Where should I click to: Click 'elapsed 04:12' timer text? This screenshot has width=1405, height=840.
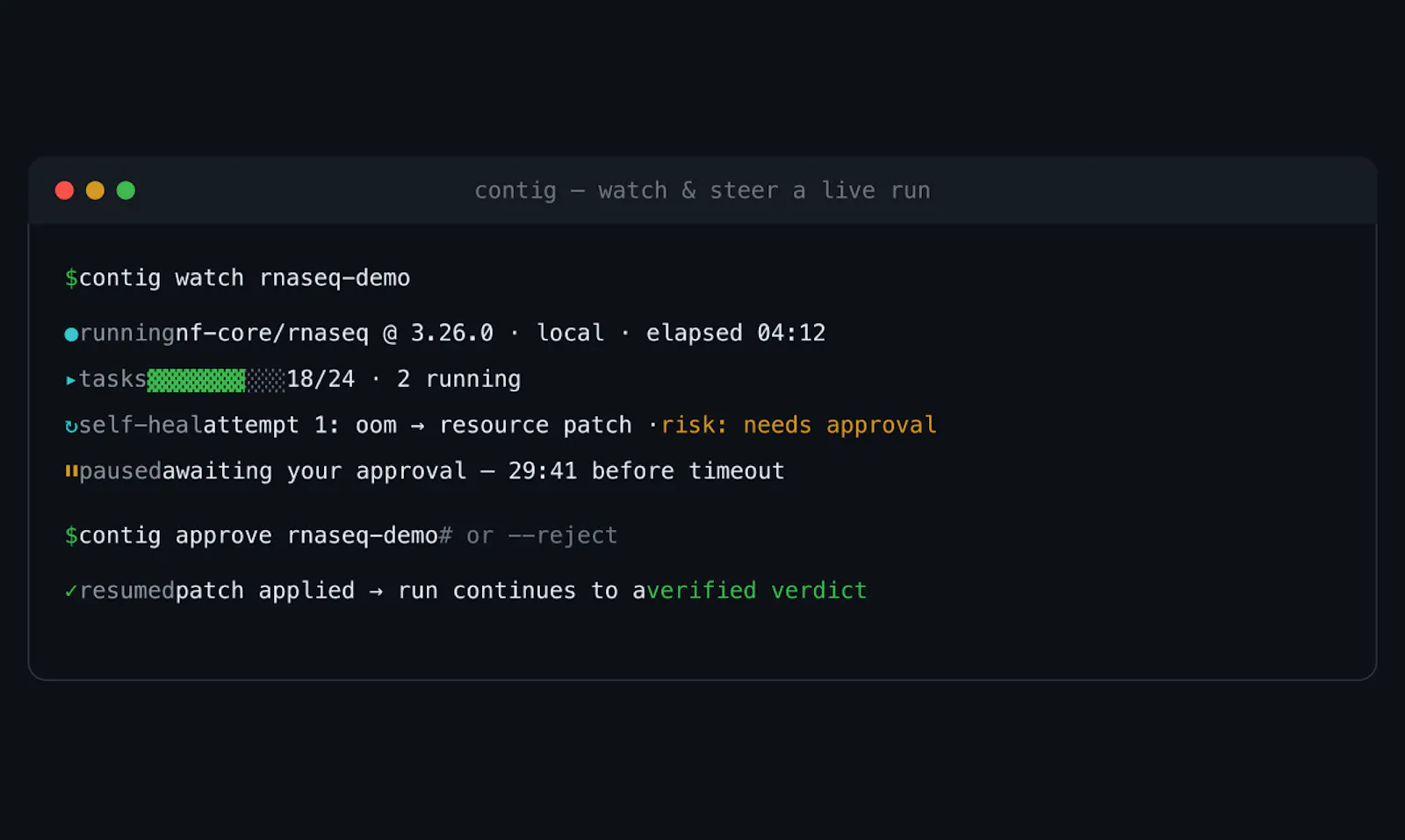(x=736, y=334)
